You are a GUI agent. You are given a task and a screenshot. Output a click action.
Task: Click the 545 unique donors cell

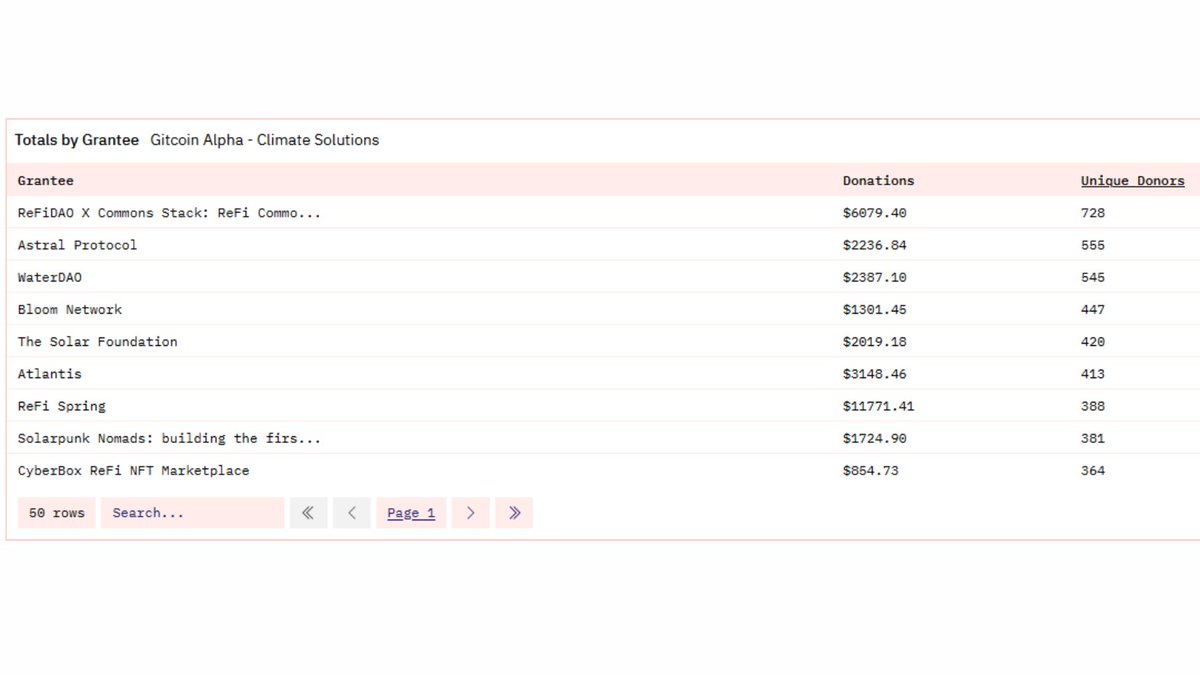(x=1093, y=277)
